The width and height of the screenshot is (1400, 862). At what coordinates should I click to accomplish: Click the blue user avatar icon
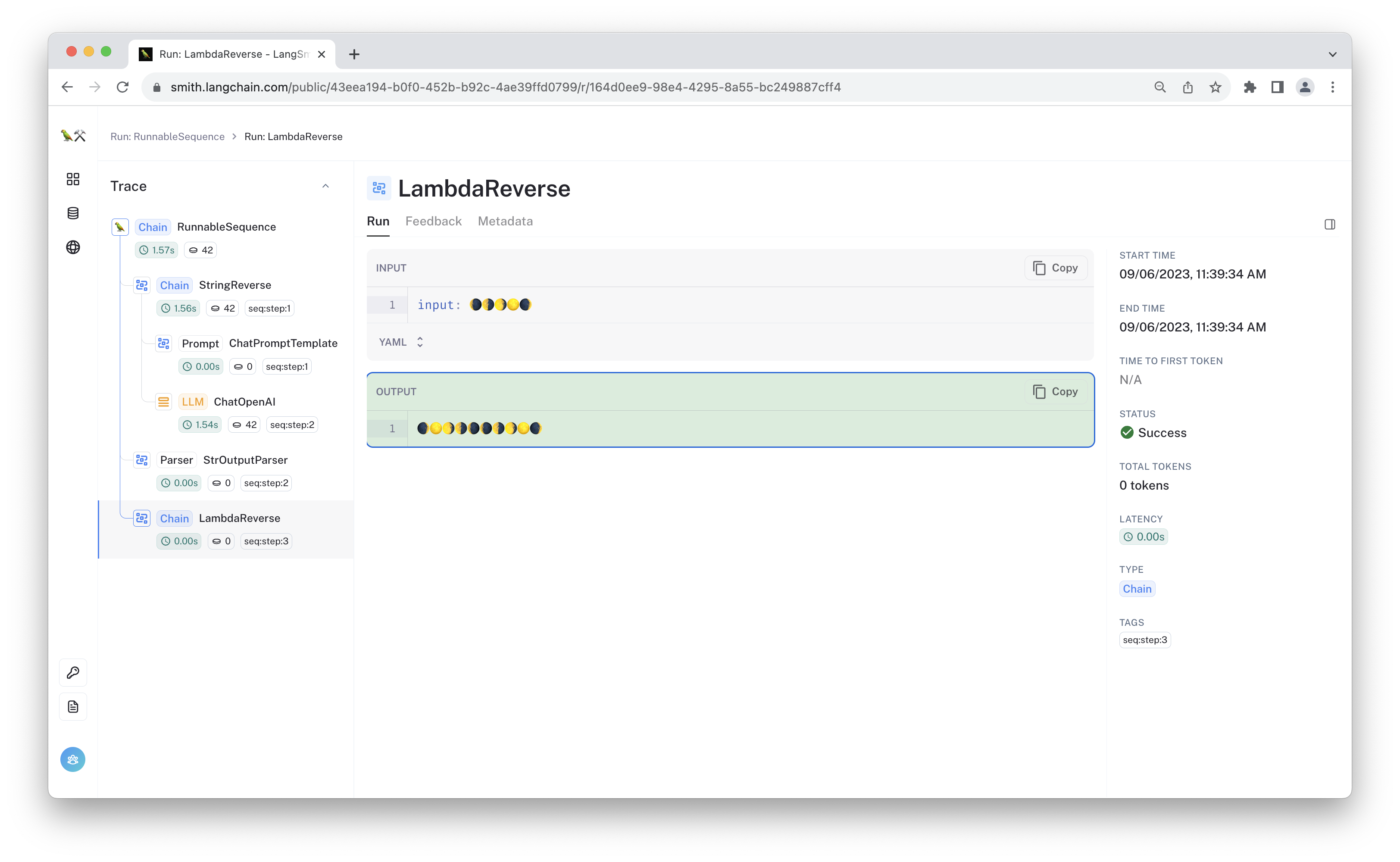73,759
